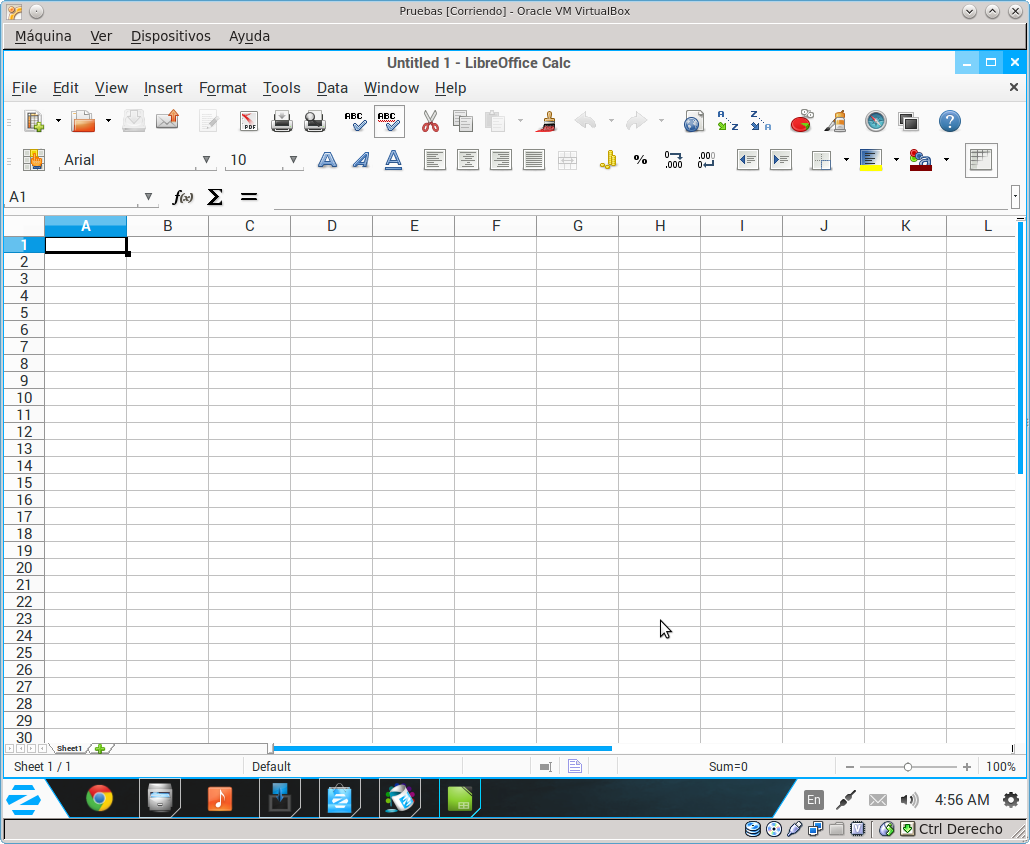Click the zoom slider in status bar
The width and height of the screenshot is (1030, 844).
click(x=908, y=767)
